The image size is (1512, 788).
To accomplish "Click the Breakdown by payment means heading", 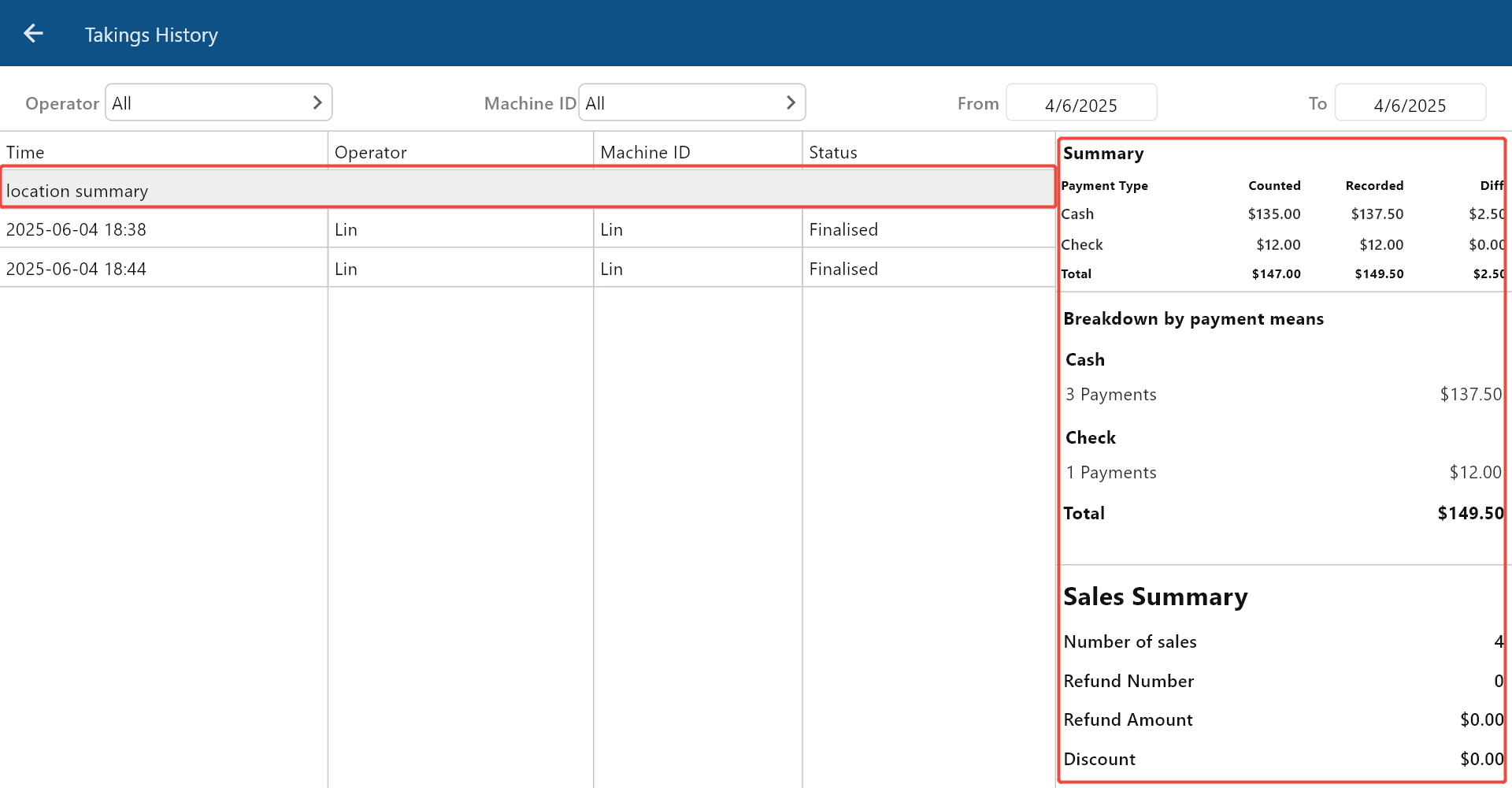I will pos(1192,318).
